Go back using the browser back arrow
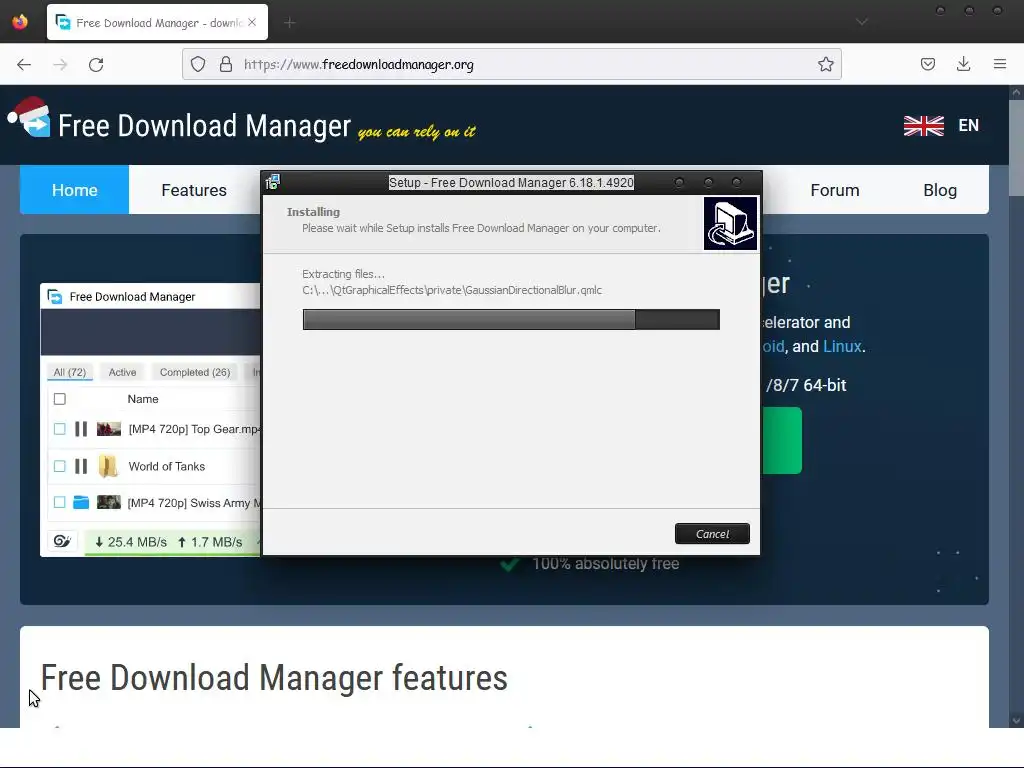The height and width of the screenshot is (768, 1024). (x=24, y=64)
